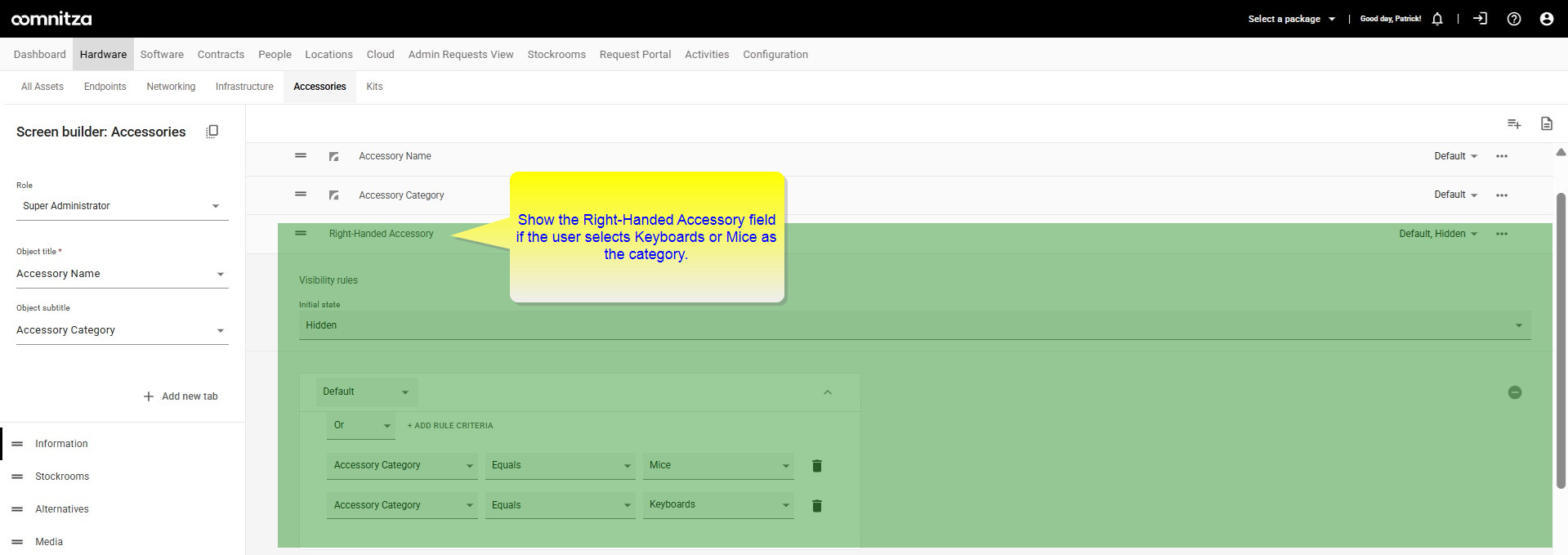Switch to the Networking tab

coord(171,87)
